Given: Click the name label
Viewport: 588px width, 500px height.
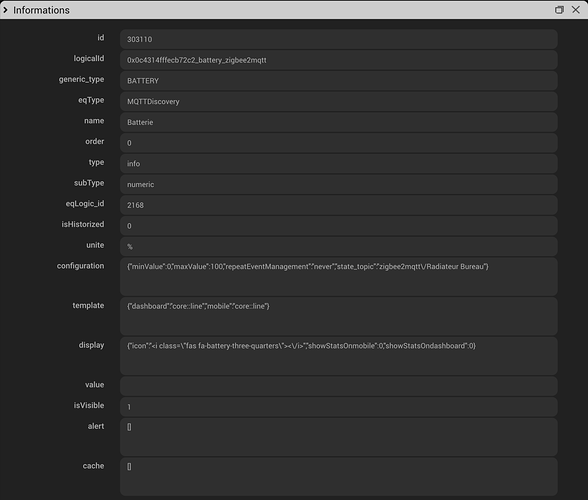Looking at the screenshot, I should (94, 121).
